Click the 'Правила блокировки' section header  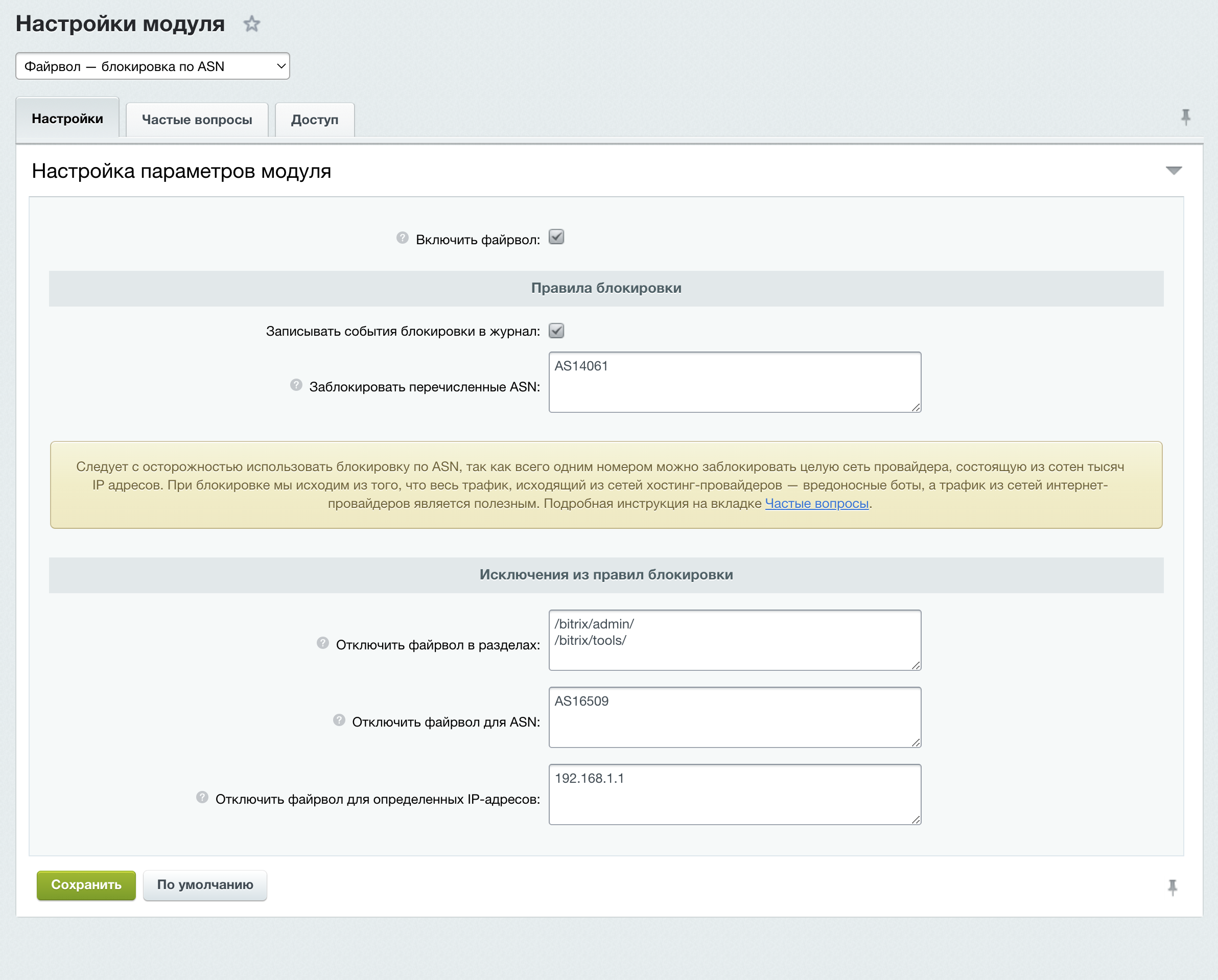(x=606, y=288)
